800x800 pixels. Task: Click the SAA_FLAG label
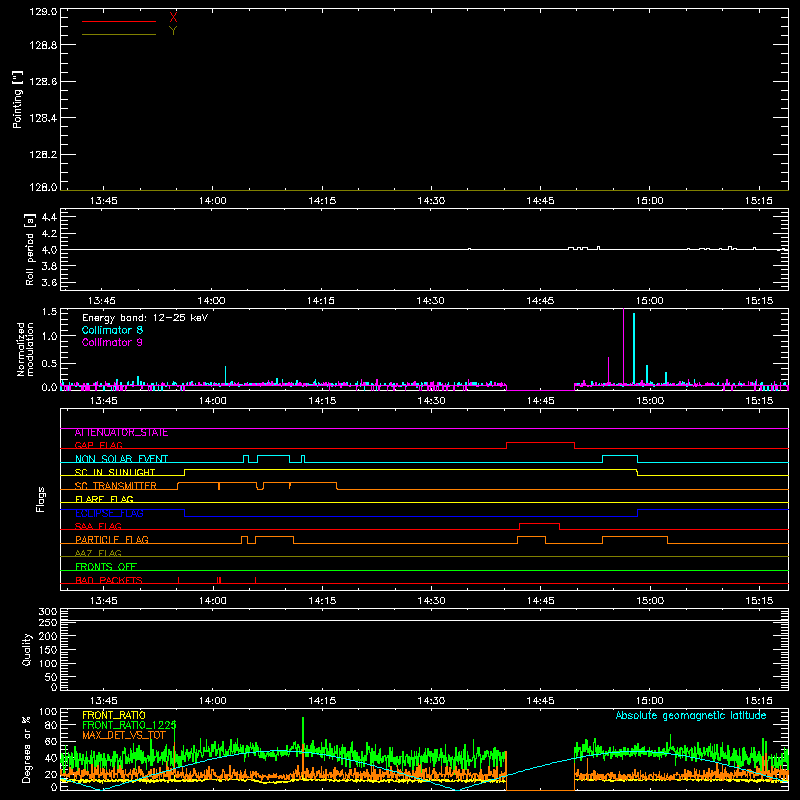98,526
